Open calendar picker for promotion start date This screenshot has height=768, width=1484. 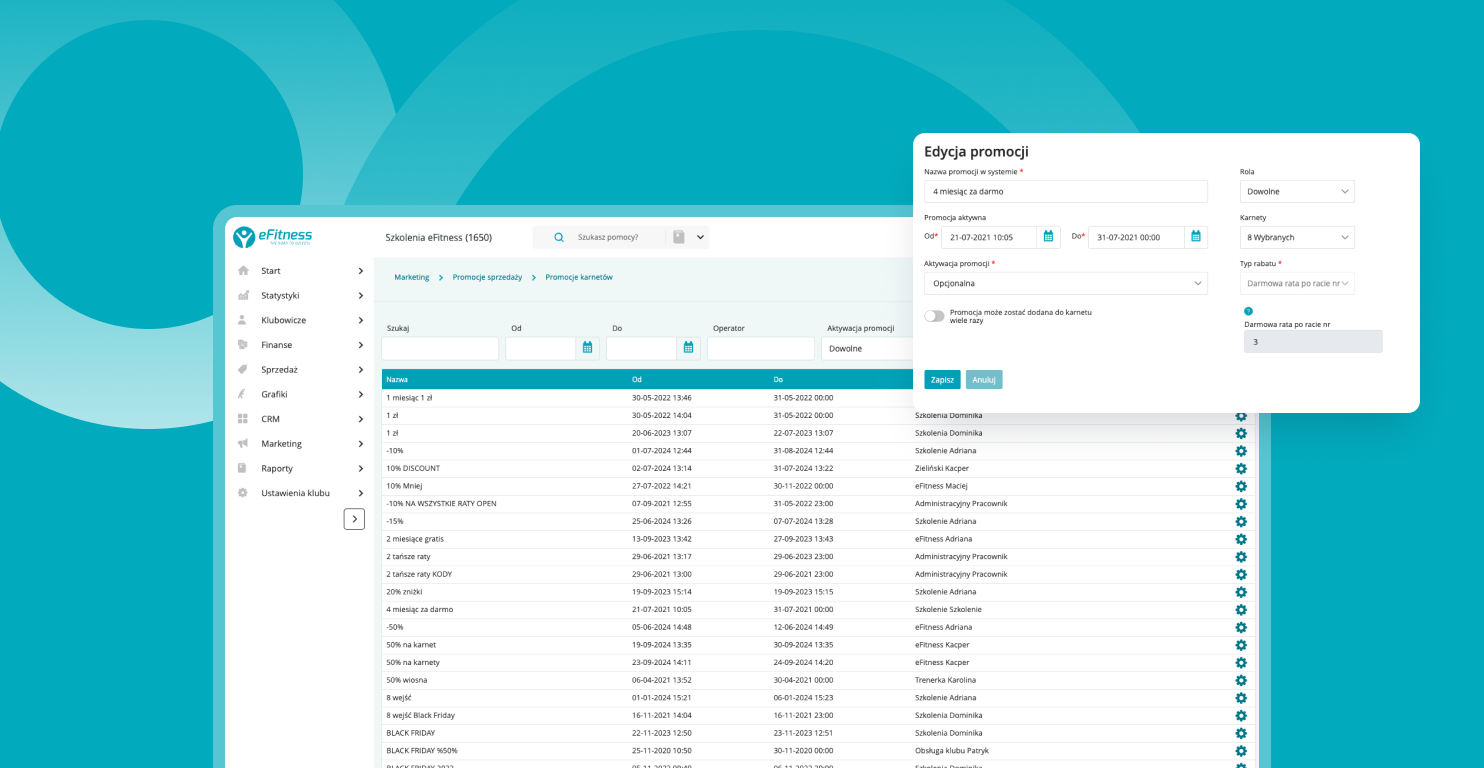pos(1048,237)
